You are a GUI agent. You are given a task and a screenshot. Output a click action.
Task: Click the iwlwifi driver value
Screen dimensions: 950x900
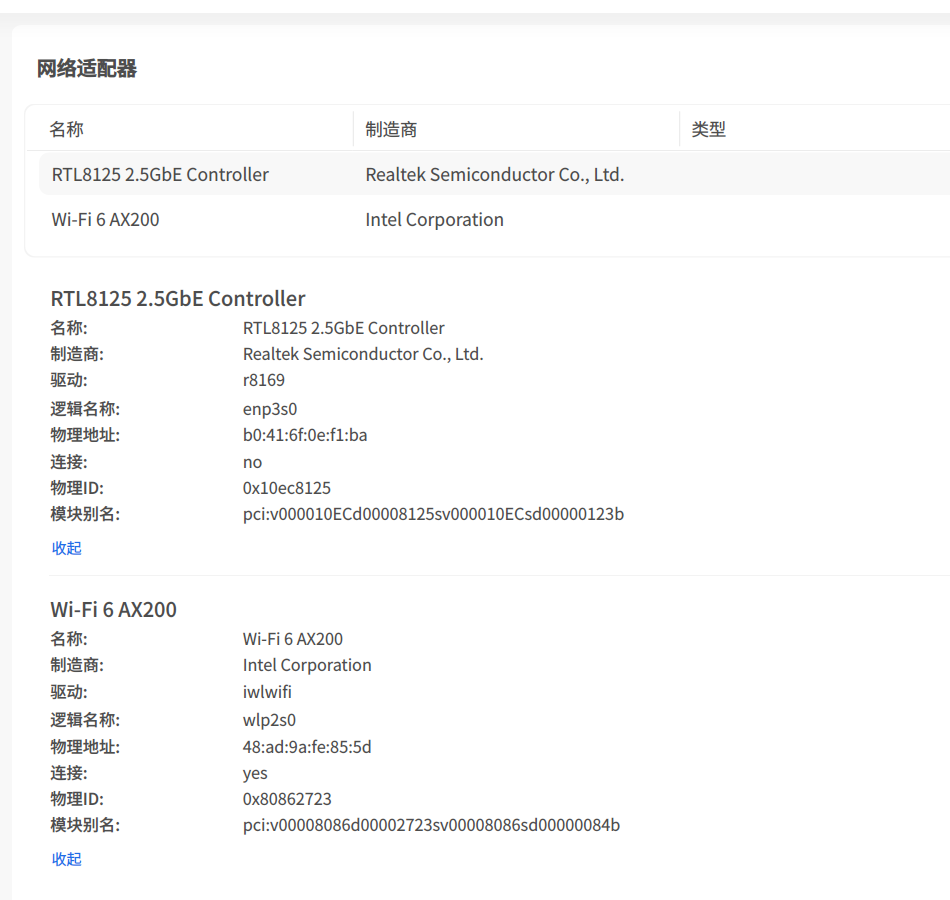coord(267,692)
